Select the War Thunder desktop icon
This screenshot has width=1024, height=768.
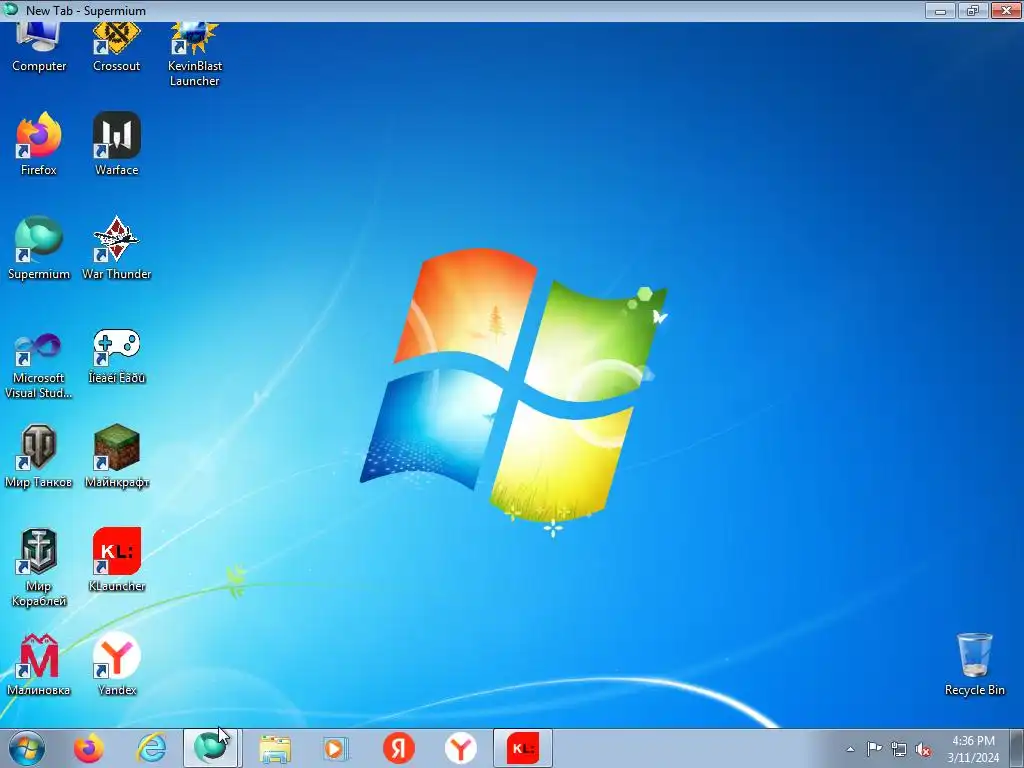(116, 248)
